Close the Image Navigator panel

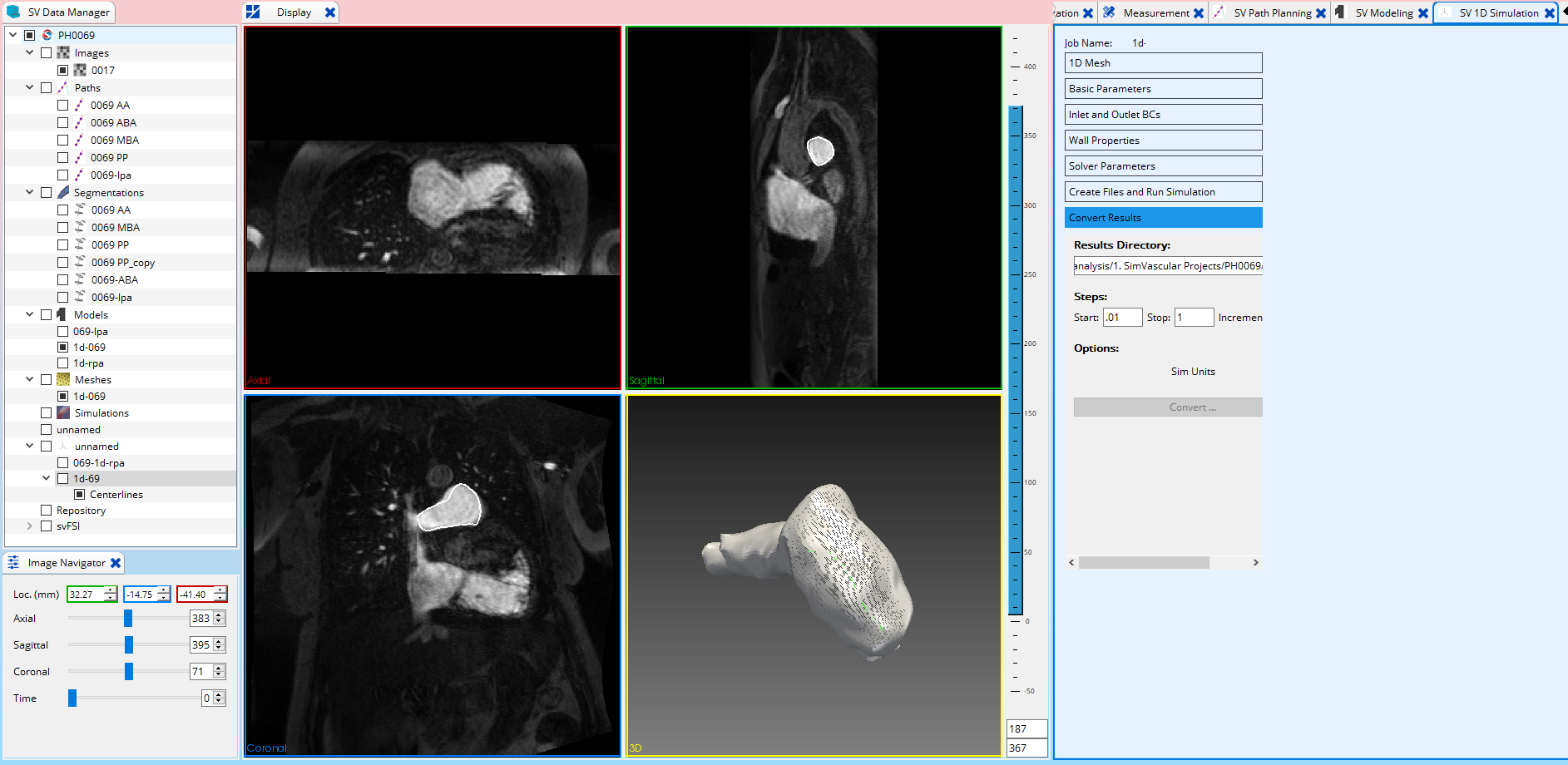pos(116,563)
